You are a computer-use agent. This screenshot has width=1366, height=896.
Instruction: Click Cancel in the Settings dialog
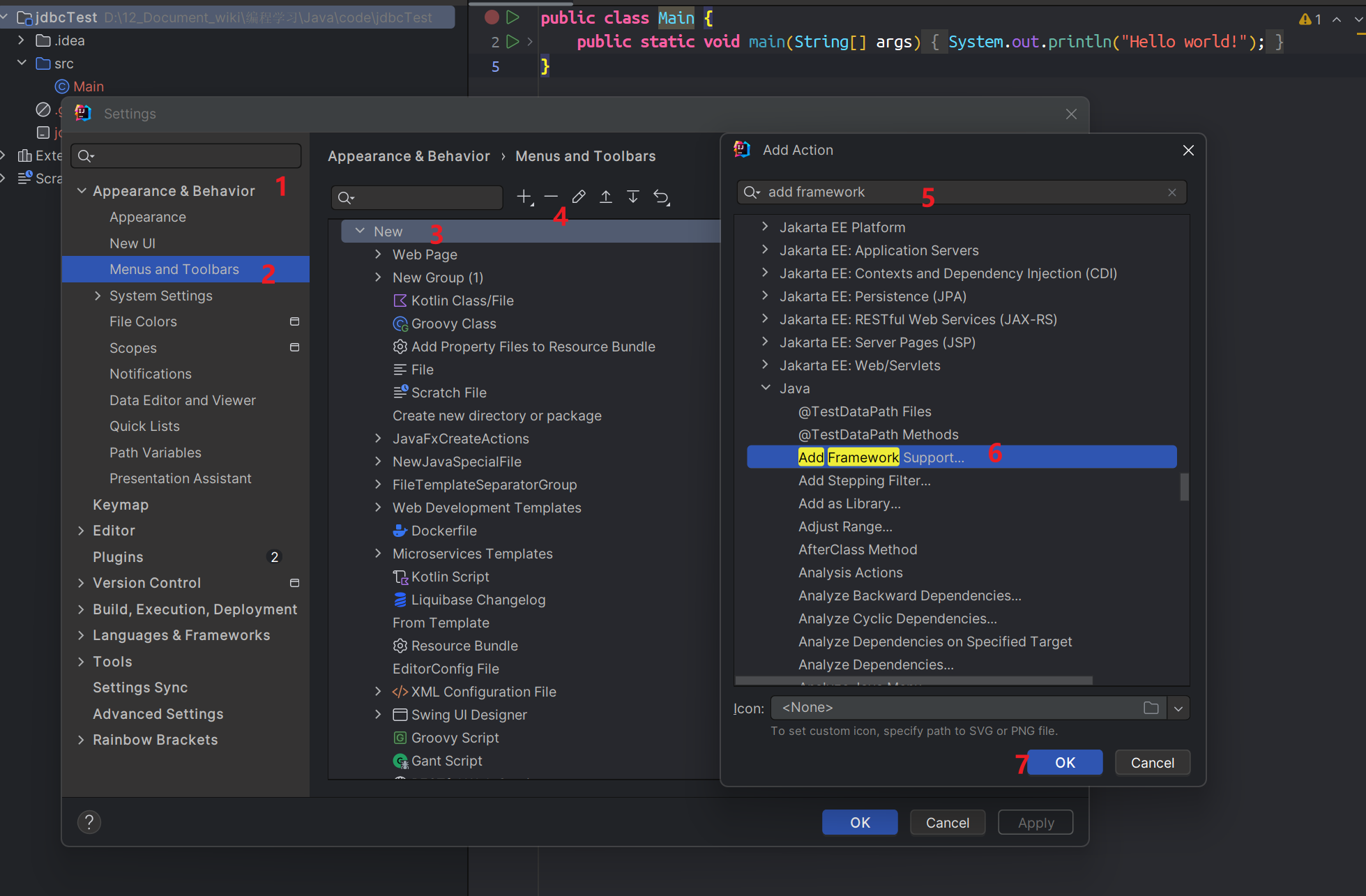(947, 823)
